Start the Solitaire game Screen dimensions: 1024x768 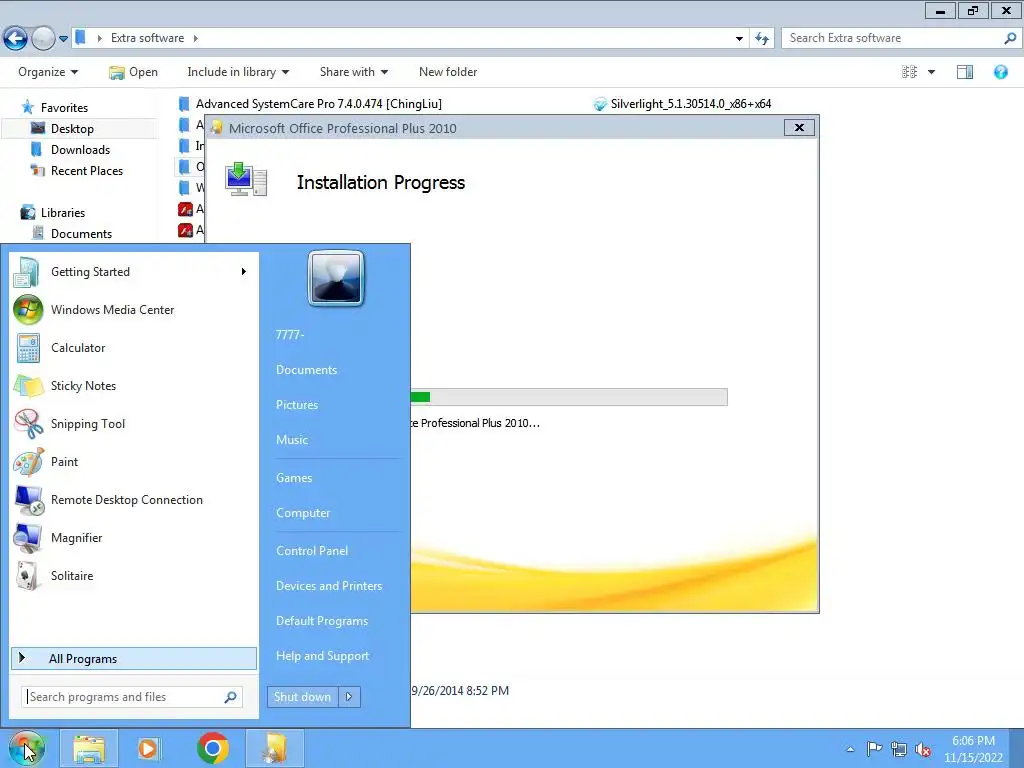tap(134, 575)
